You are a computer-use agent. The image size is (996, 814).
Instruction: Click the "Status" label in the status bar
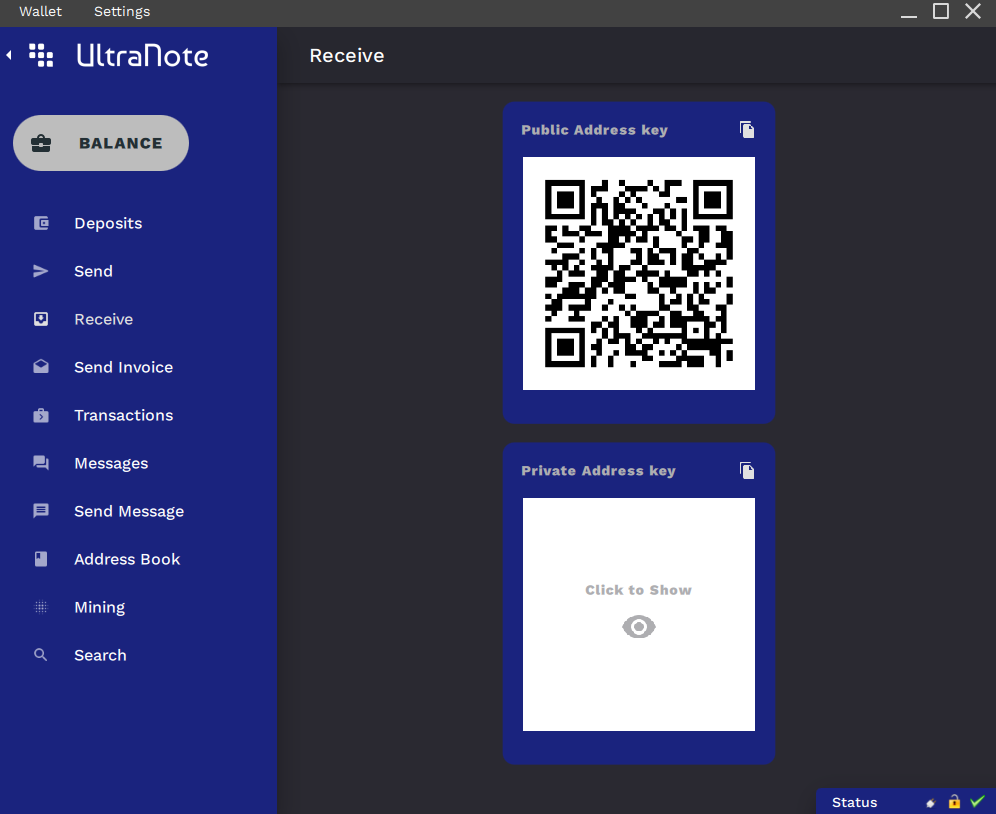pos(854,803)
